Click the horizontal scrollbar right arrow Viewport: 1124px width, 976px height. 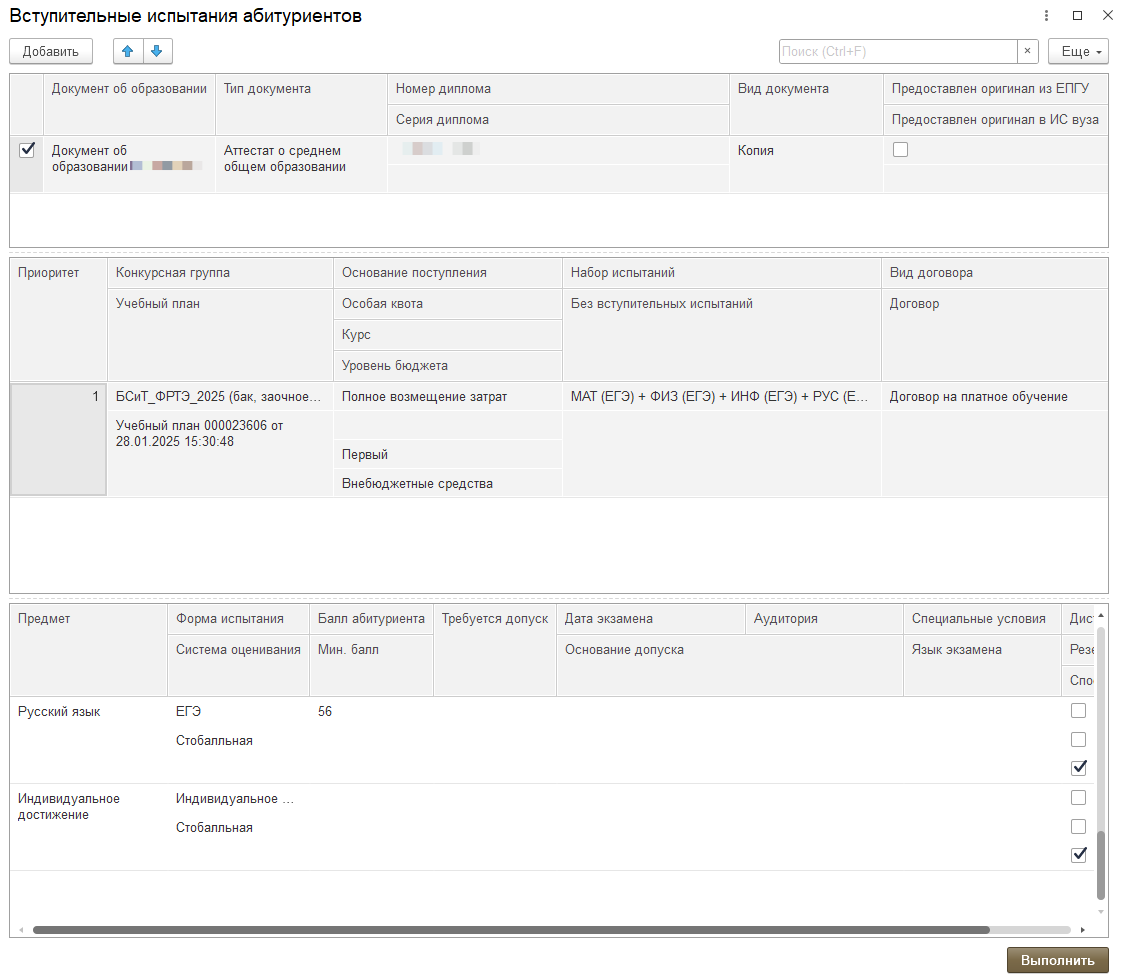point(1082,929)
